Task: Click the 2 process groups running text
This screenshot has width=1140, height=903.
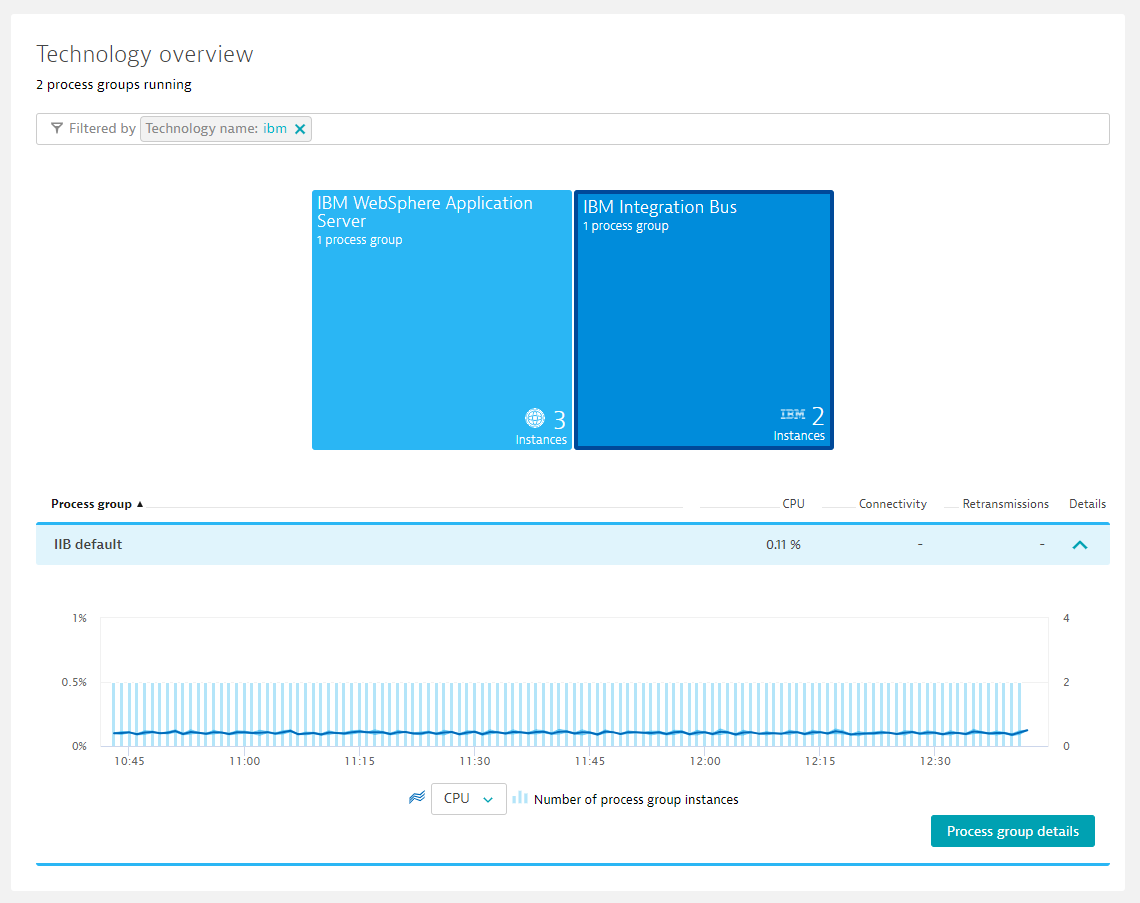Action: [x=114, y=84]
